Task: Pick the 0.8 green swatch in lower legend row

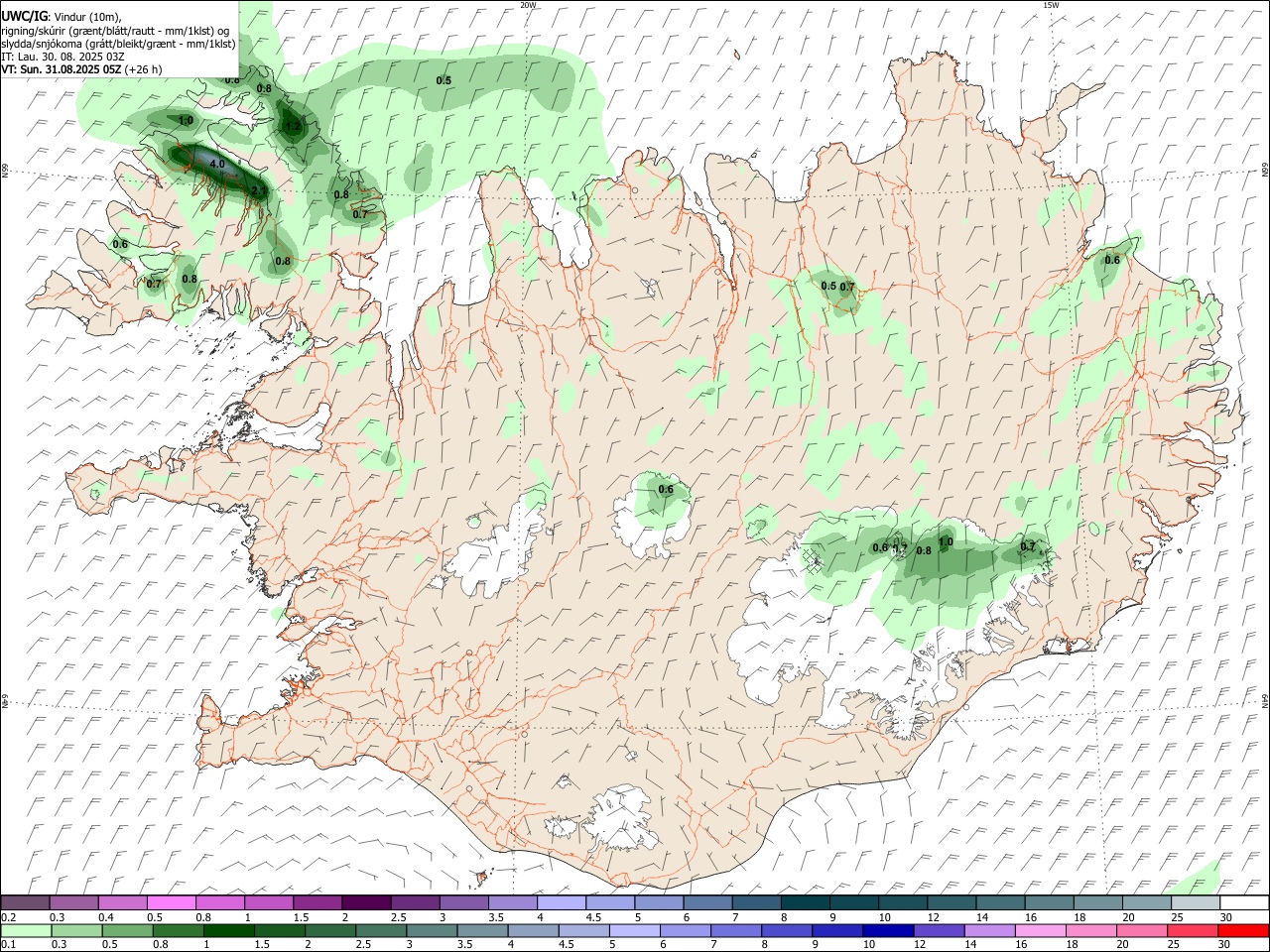Action: point(178,931)
